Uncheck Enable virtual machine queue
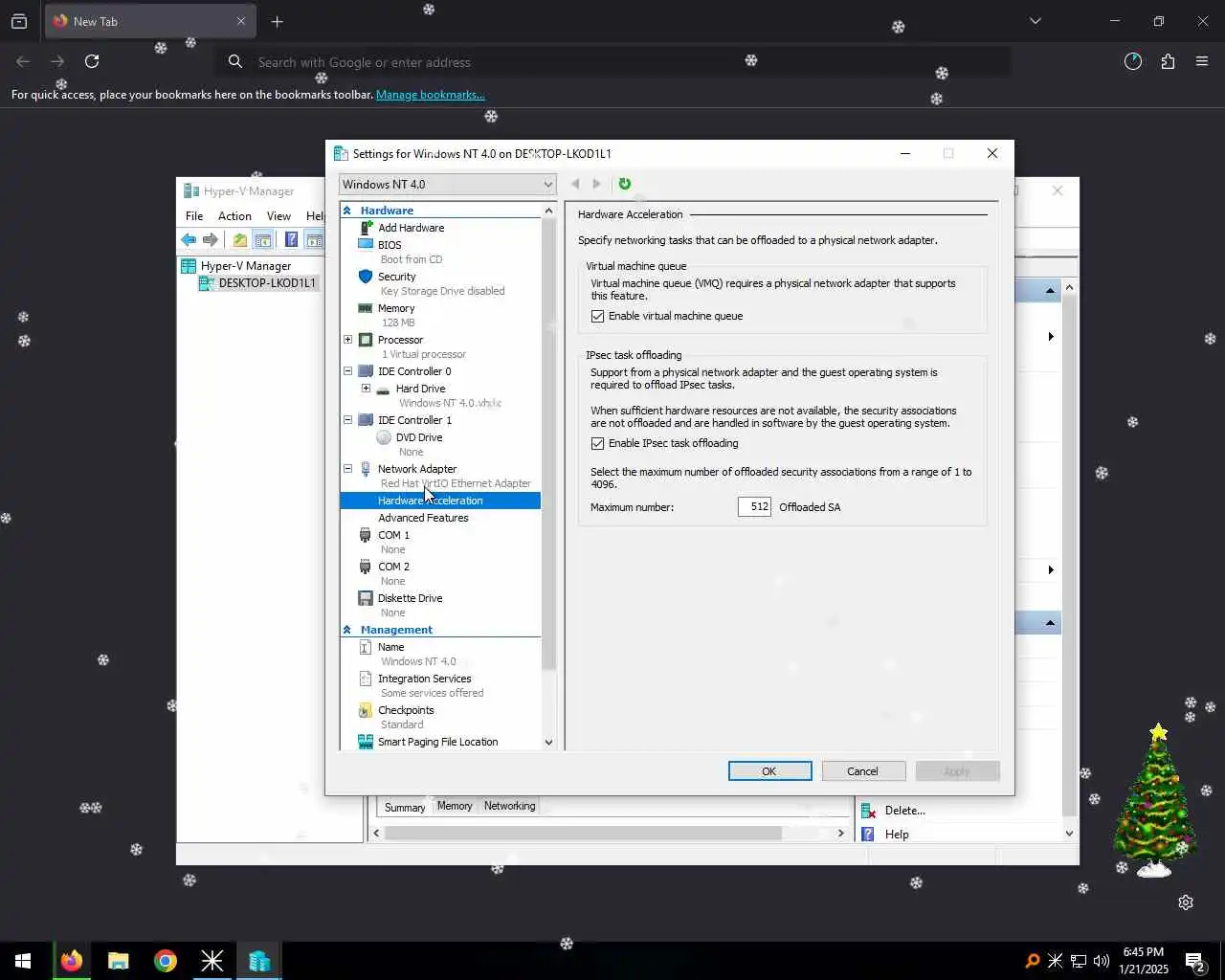Screen dimensions: 1225x980 coord(598,316)
